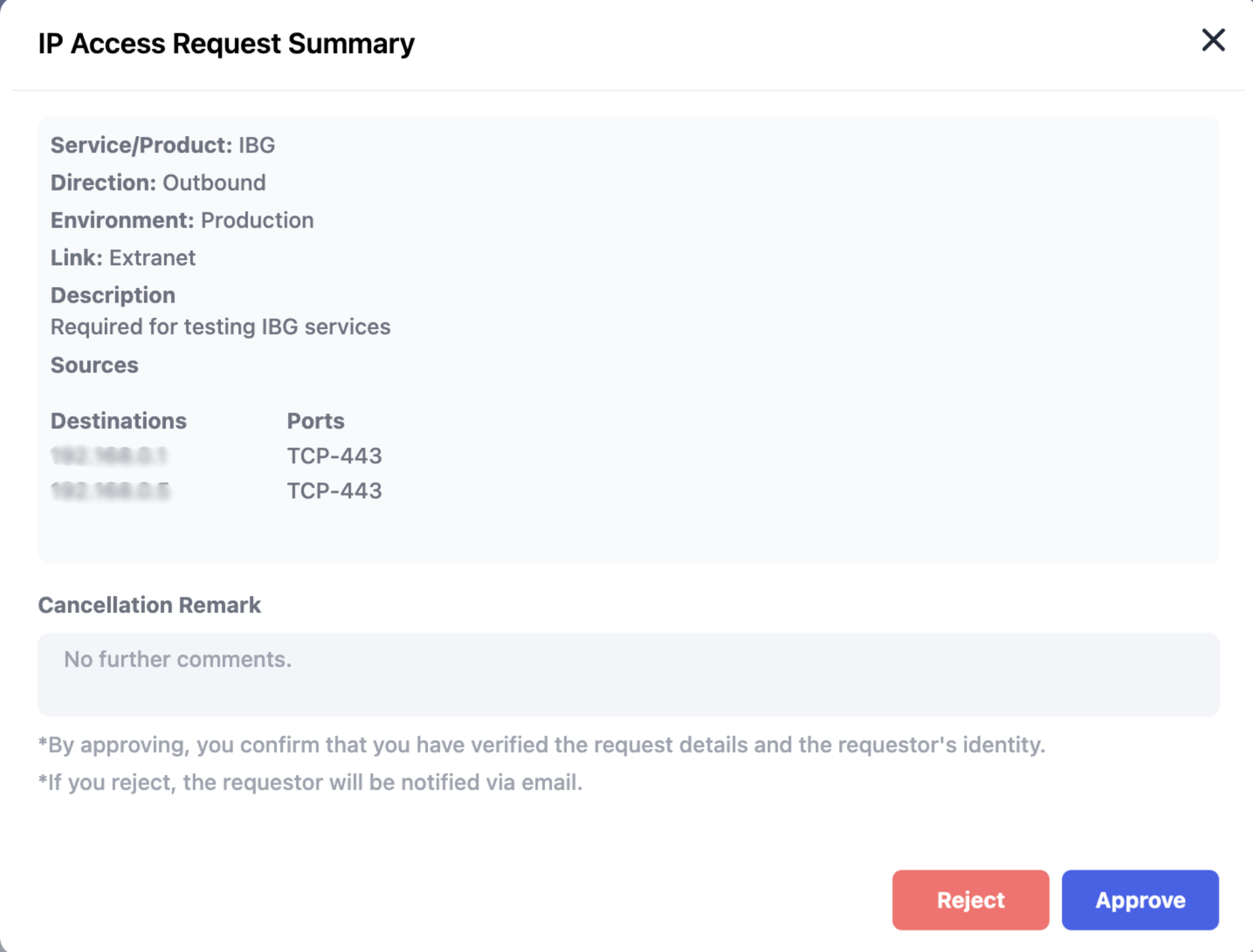Select the Environment Production text

[x=257, y=220]
